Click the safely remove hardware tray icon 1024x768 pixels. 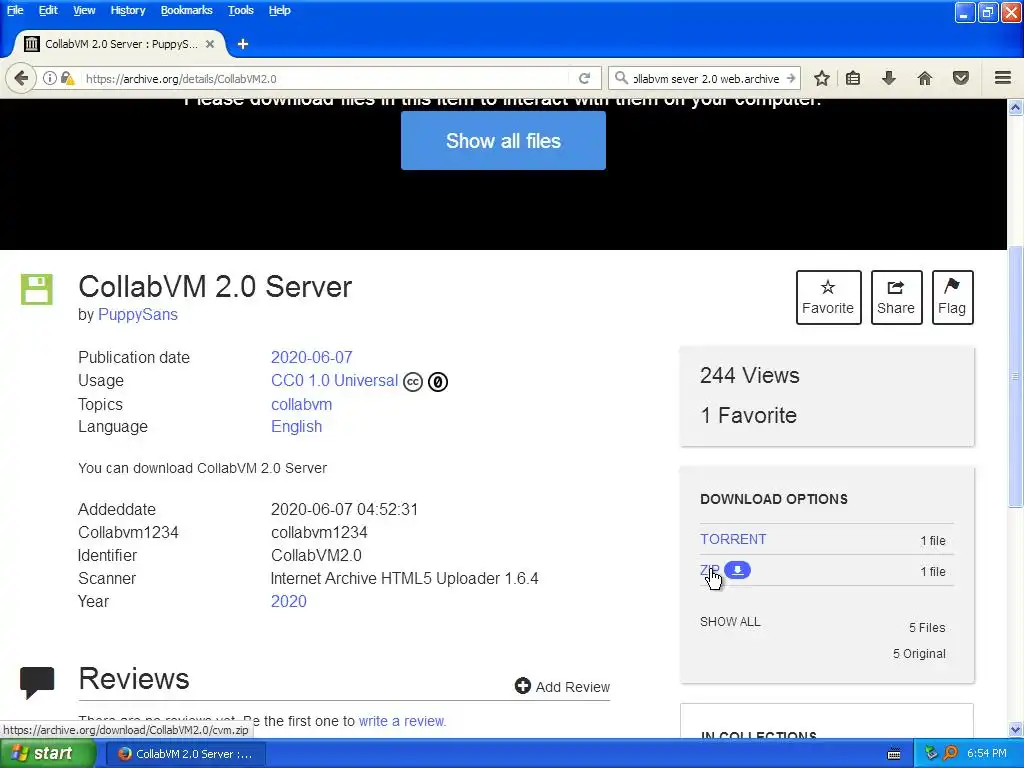(931, 753)
